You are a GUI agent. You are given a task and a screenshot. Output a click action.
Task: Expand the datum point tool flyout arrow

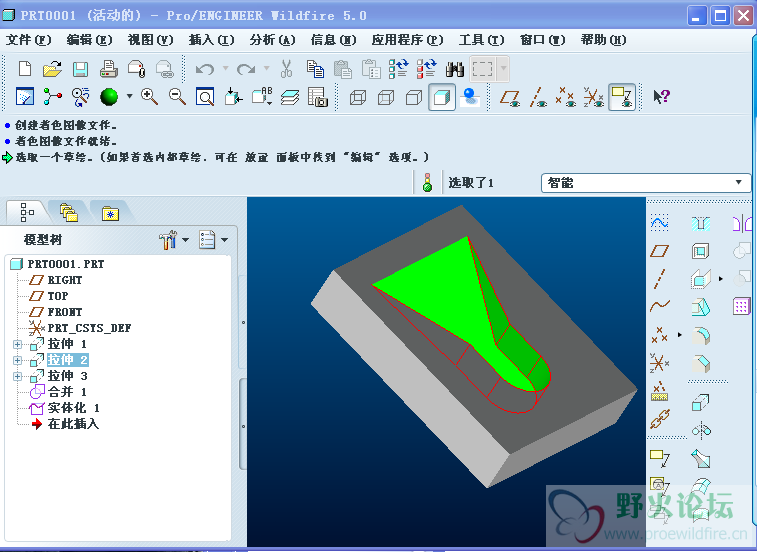tap(680, 335)
